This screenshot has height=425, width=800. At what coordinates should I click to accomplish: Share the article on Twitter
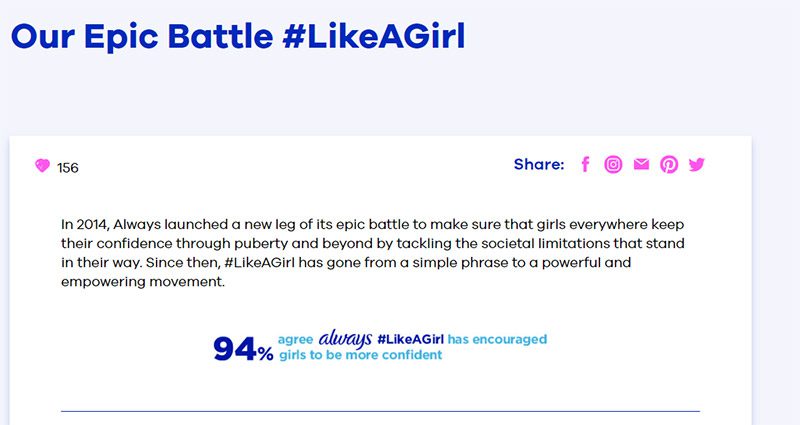coord(696,164)
